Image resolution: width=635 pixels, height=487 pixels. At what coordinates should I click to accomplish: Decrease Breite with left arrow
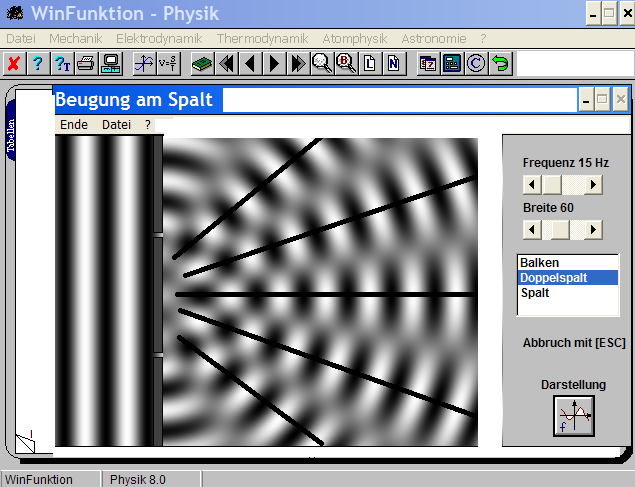click(532, 230)
